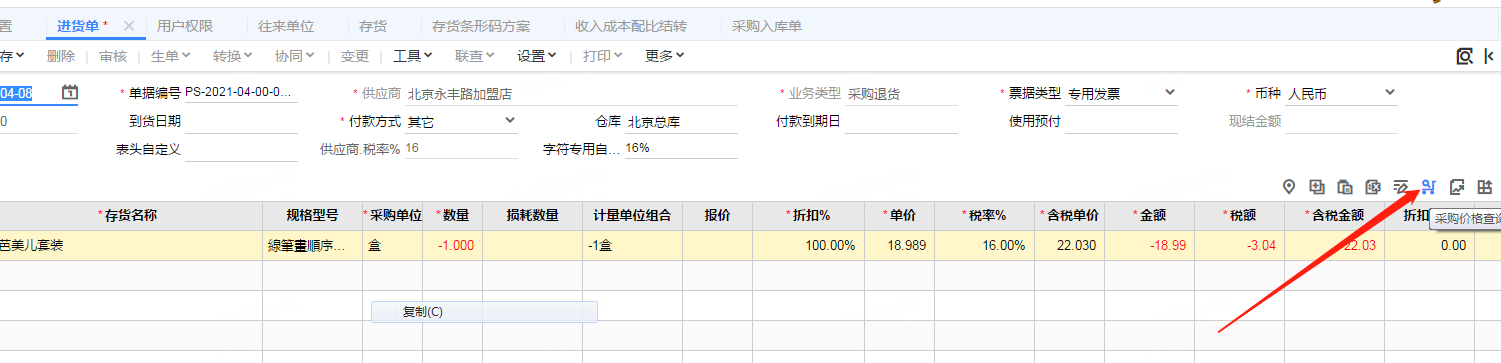The width and height of the screenshot is (1501, 363).
Task: Click the 删除 toolbar button
Action: pyautogui.click(x=61, y=56)
